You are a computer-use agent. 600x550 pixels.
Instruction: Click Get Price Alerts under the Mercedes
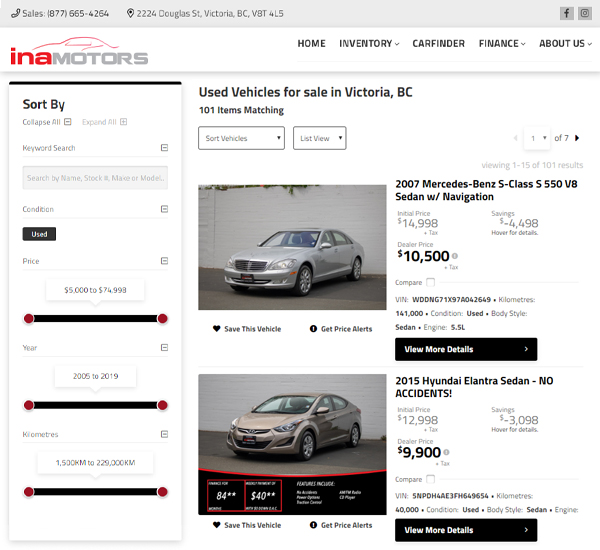347,329
